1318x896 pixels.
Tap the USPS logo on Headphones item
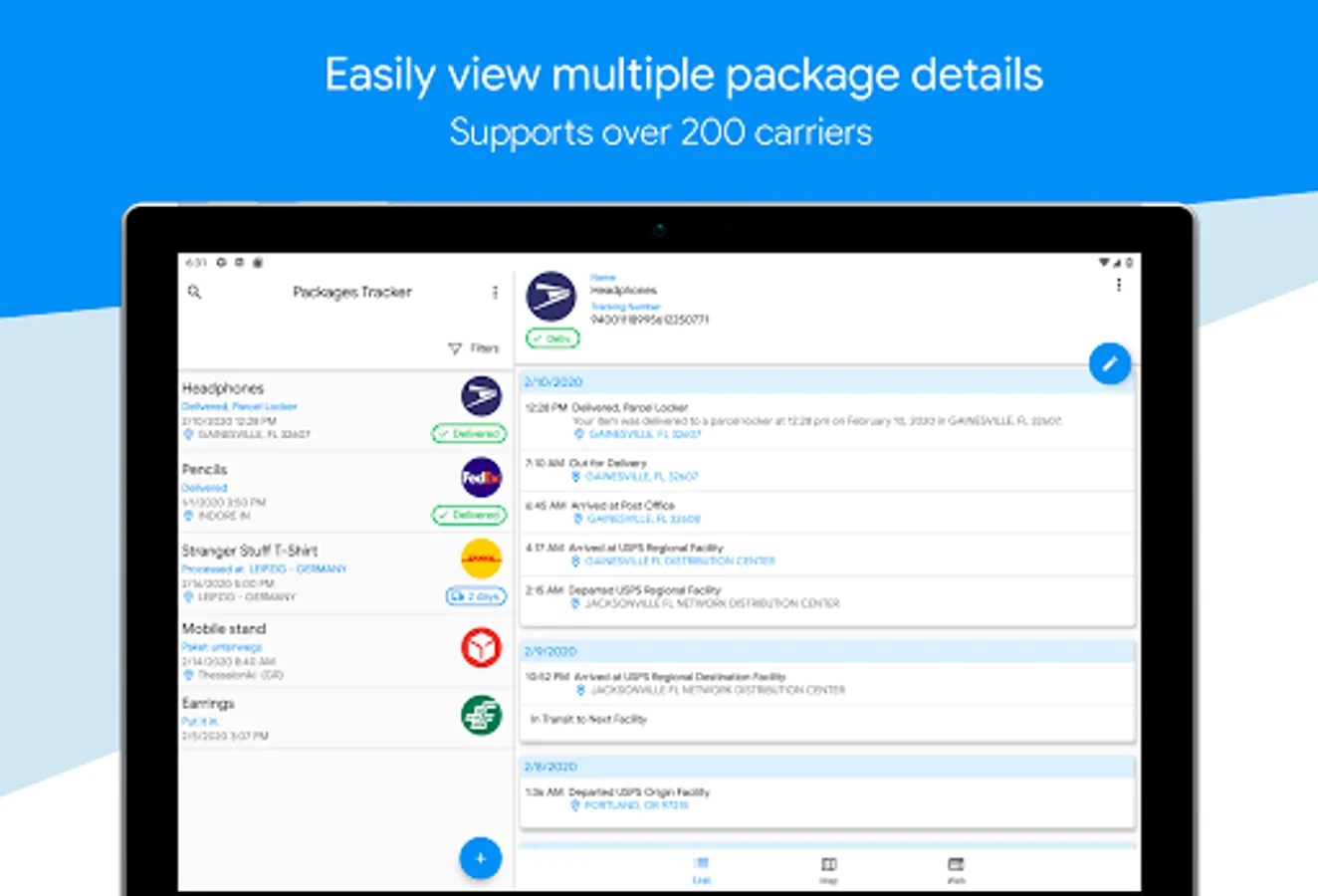coord(481,396)
